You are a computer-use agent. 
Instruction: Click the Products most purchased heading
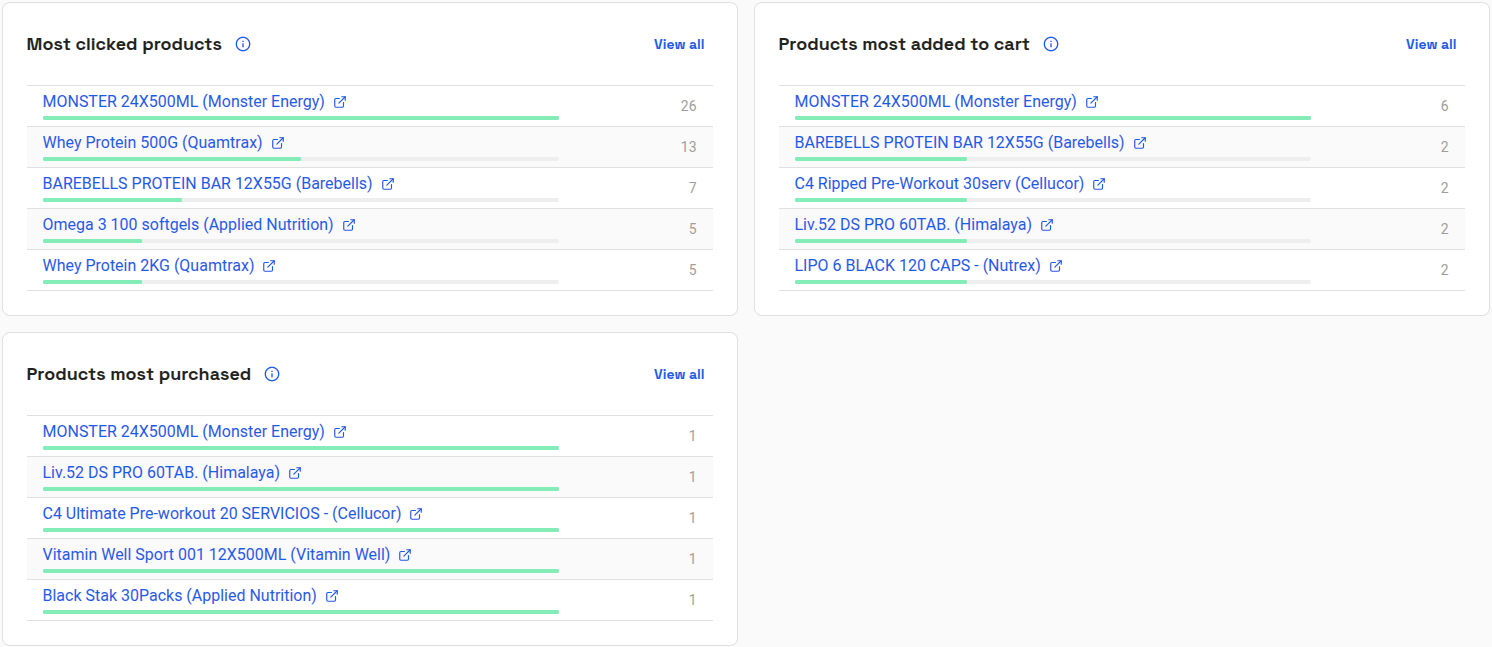(139, 374)
